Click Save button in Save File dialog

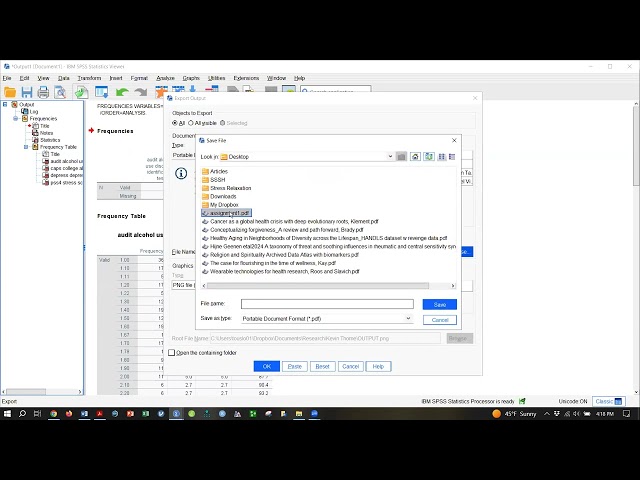(x=440, y=304)
